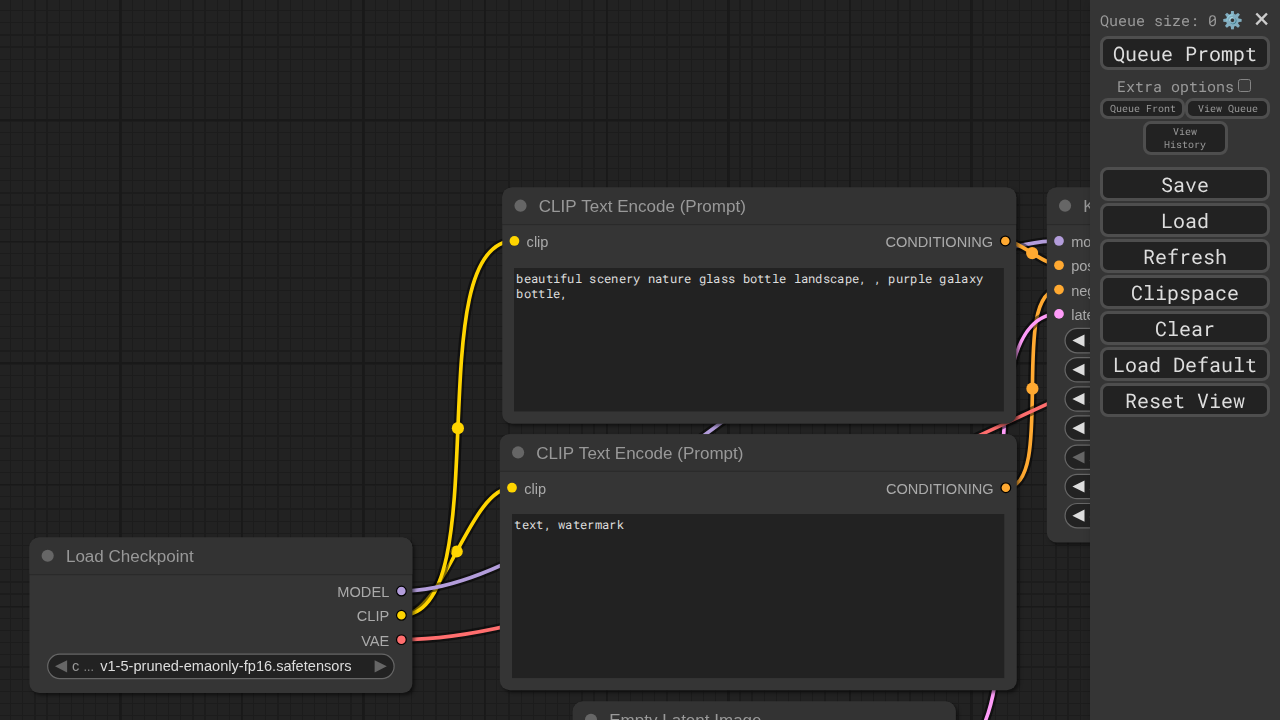Screen dimensions: 1280x720
Task: Collapse the top CLIP Text Encode node dot
Action: click(x=520, y=206)
